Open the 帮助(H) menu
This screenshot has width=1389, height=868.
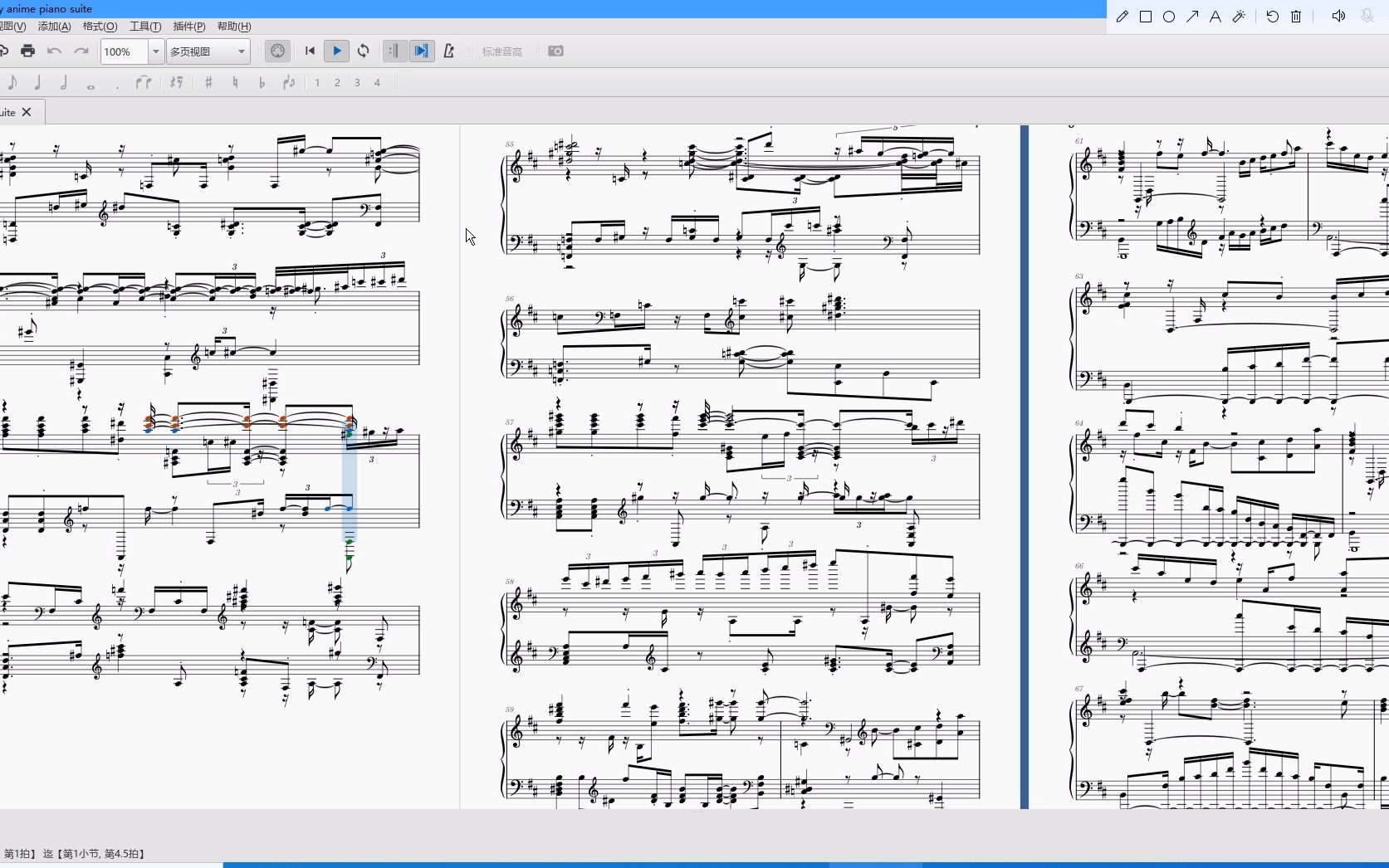(x=234, y=27)
